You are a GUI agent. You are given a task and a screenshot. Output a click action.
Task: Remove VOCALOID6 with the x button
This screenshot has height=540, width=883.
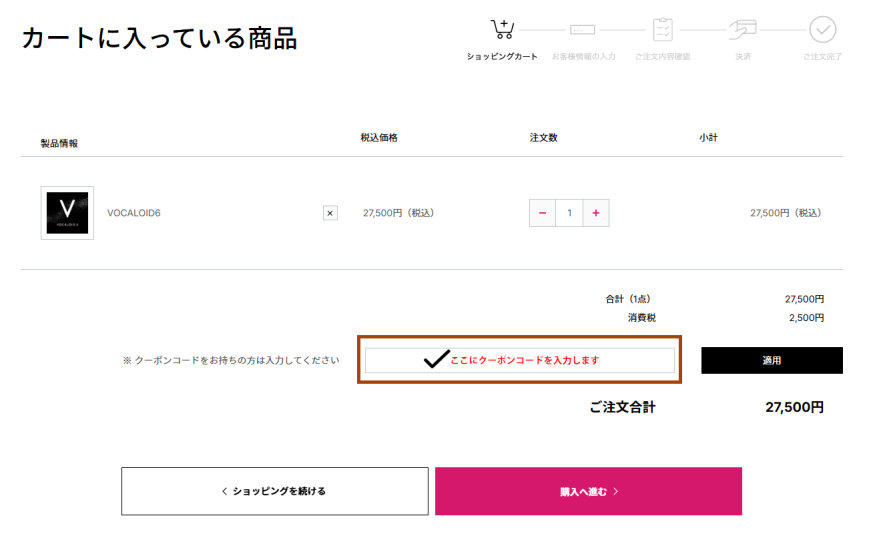tap(330, 213)
